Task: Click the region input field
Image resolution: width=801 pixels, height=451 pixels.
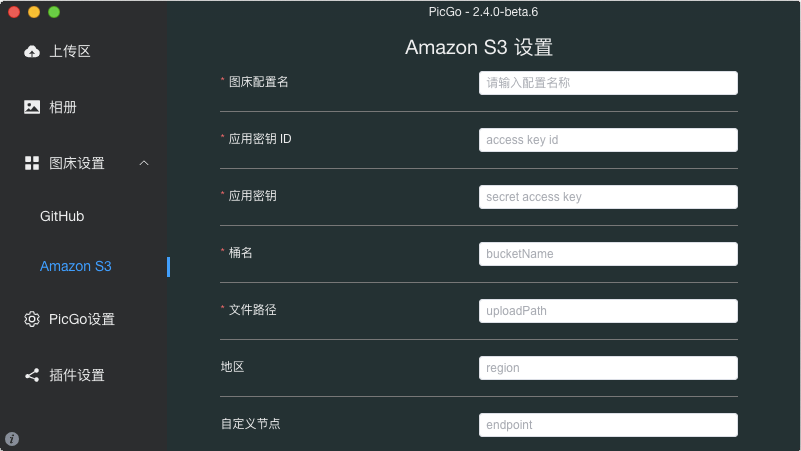Action: pyautogui.click(x=608, y=368)
